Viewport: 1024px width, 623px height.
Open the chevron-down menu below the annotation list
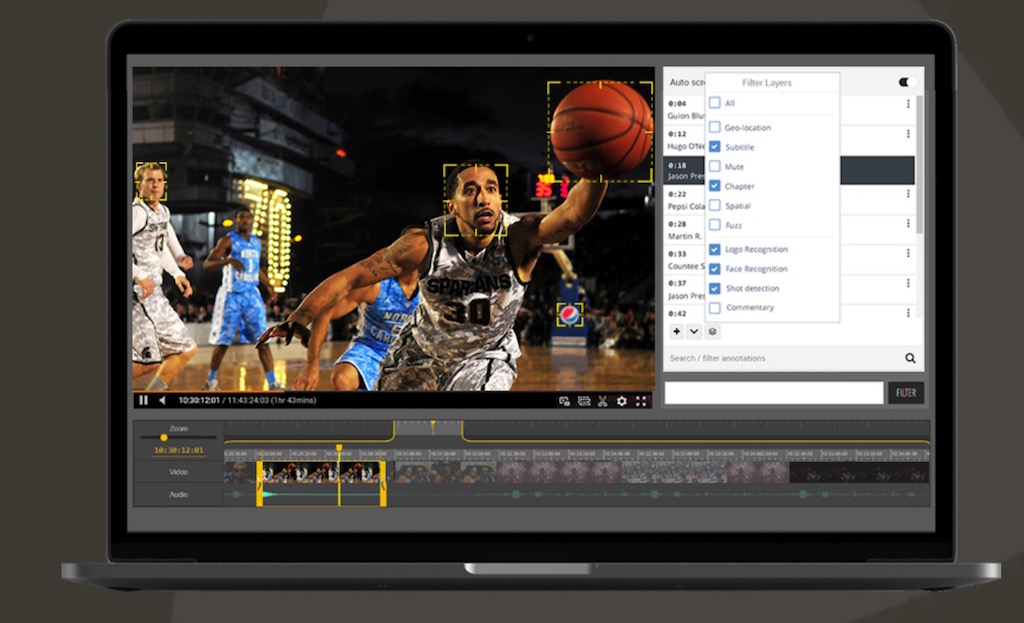694,332
